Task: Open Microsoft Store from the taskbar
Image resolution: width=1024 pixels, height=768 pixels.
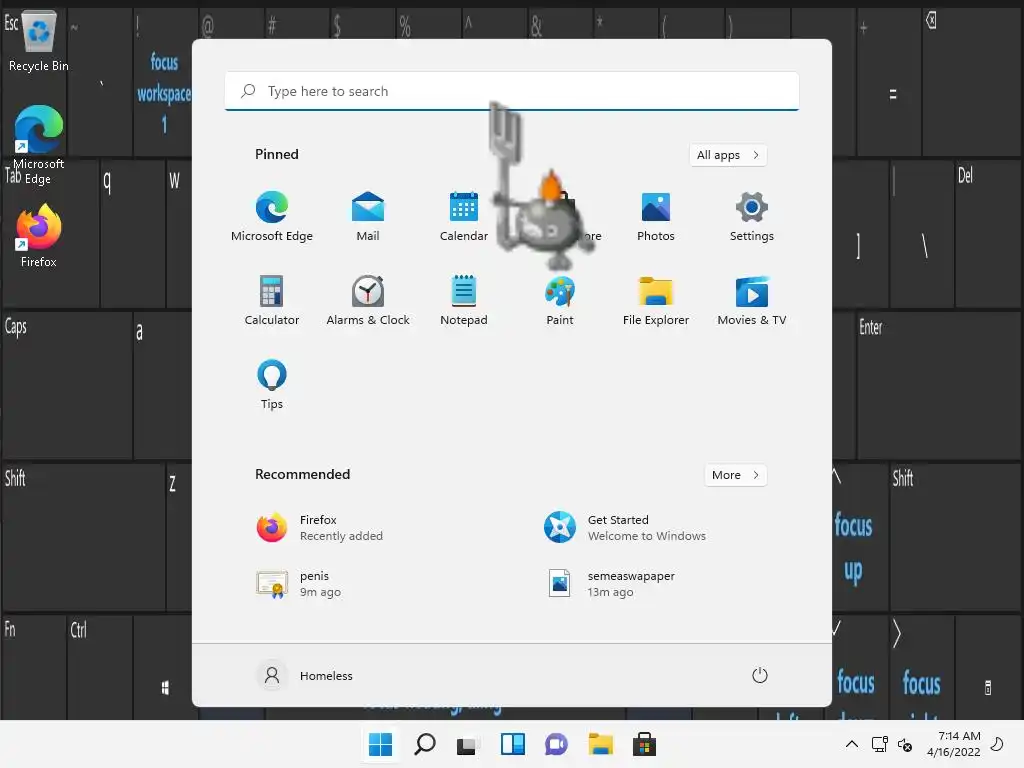Action: tap(644, 744)
